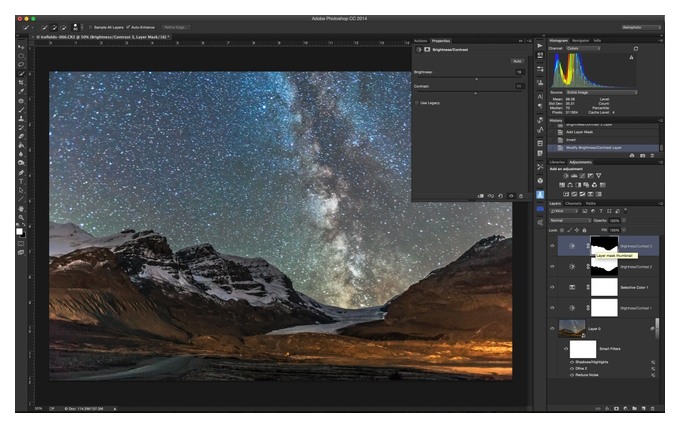Select the Eraser tool

21,136
